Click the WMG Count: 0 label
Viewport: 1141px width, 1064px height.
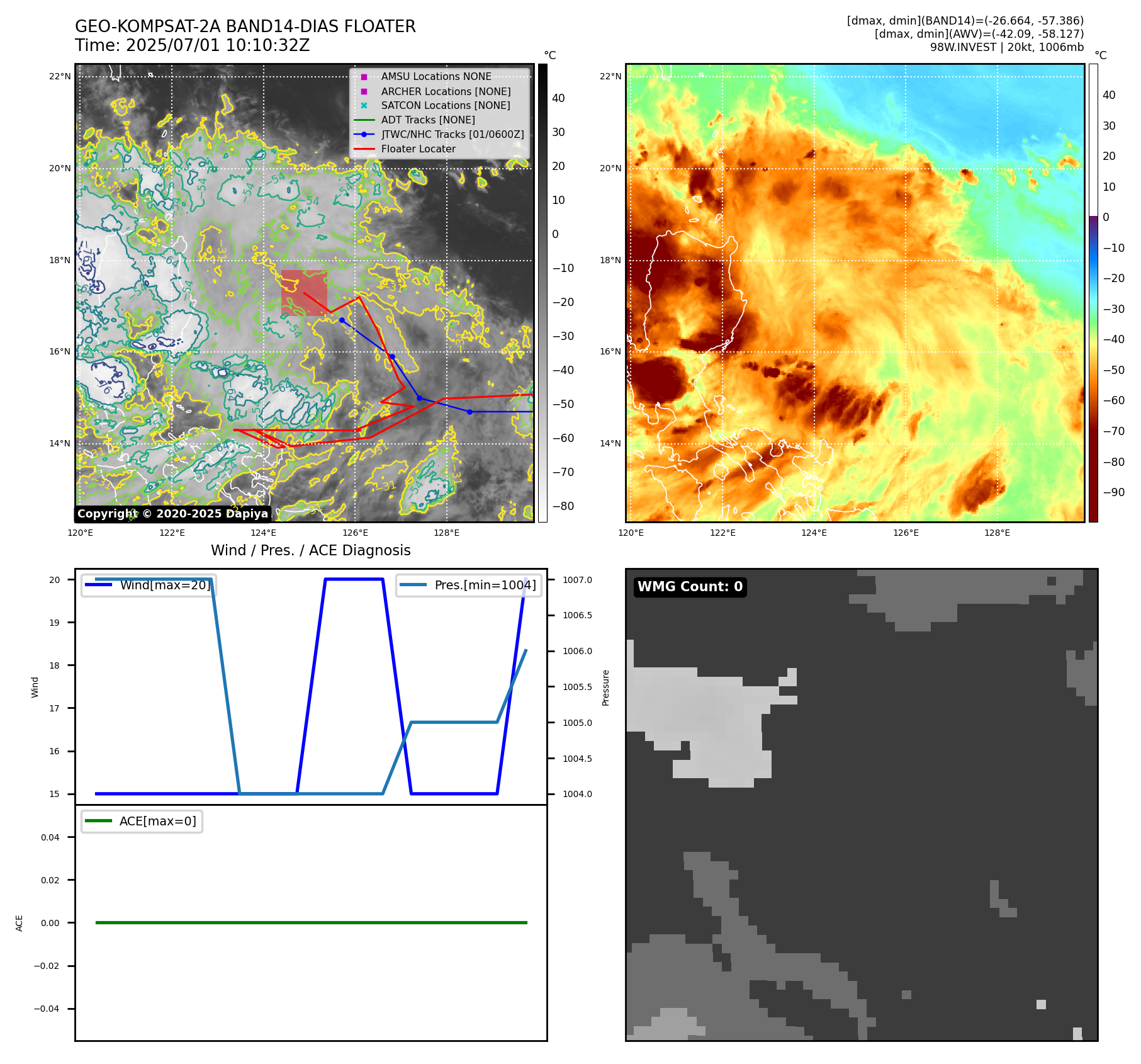(x=690, y=587)
